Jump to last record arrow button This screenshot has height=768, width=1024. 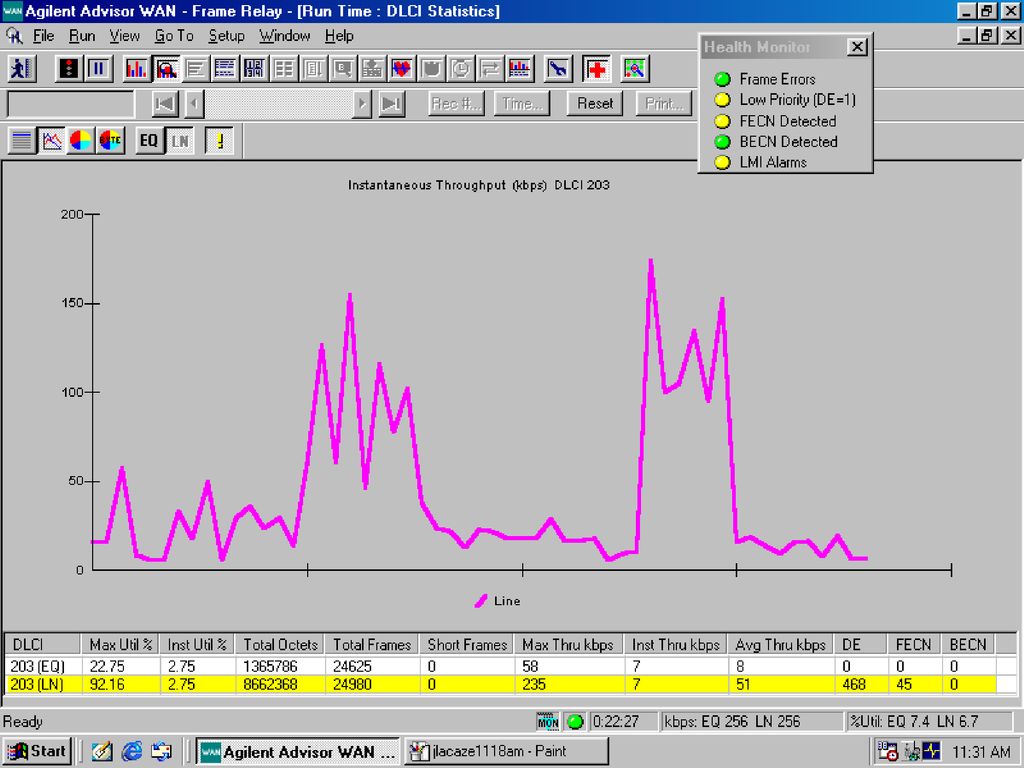click(x=391, y=103)
